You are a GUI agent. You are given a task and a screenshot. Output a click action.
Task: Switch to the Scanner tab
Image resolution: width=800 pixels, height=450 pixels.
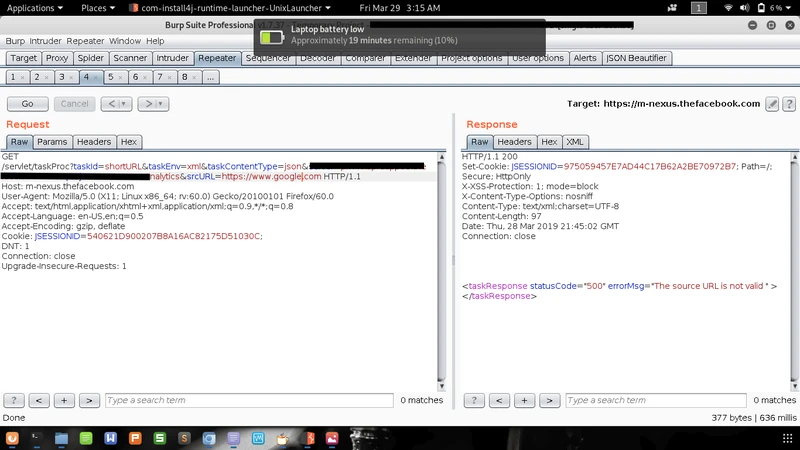(x=130, y=58)
